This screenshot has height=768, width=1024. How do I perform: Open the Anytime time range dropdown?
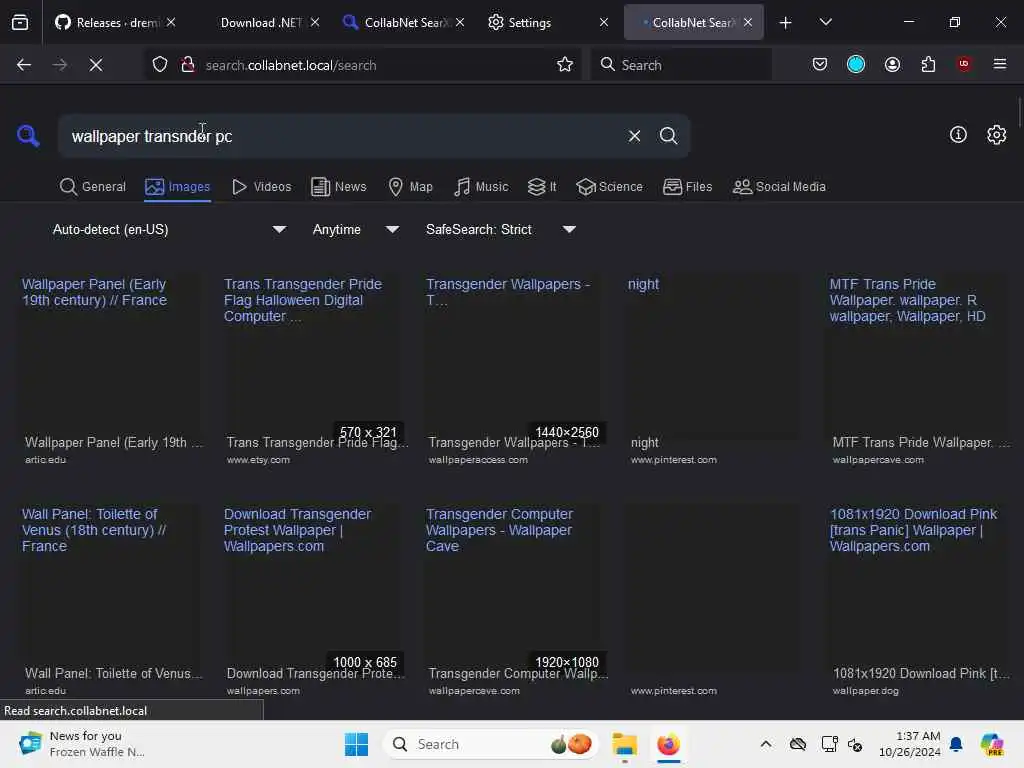355,229
